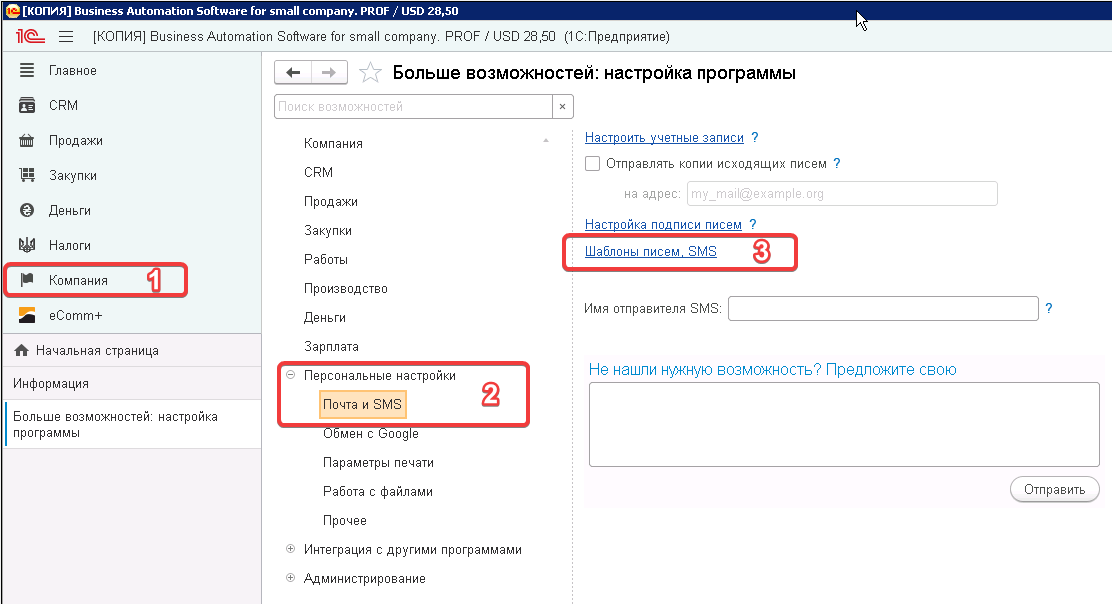This screenshot has height=604, width=1112.
Task: Click the forward arrow navigation button
Action: (x=329, y=73)
